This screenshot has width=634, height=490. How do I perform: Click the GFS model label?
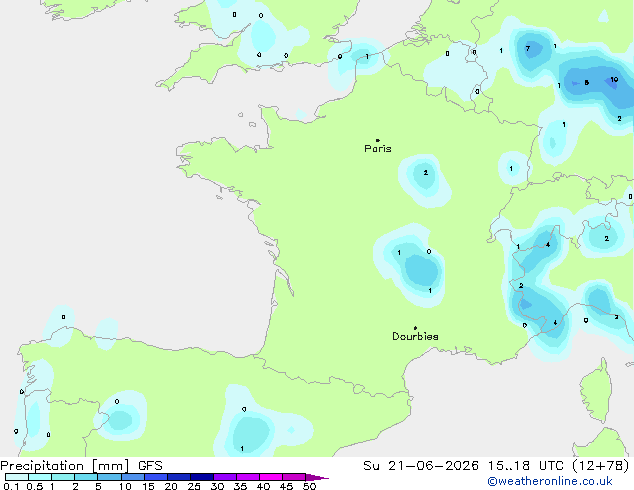point(150,466)
